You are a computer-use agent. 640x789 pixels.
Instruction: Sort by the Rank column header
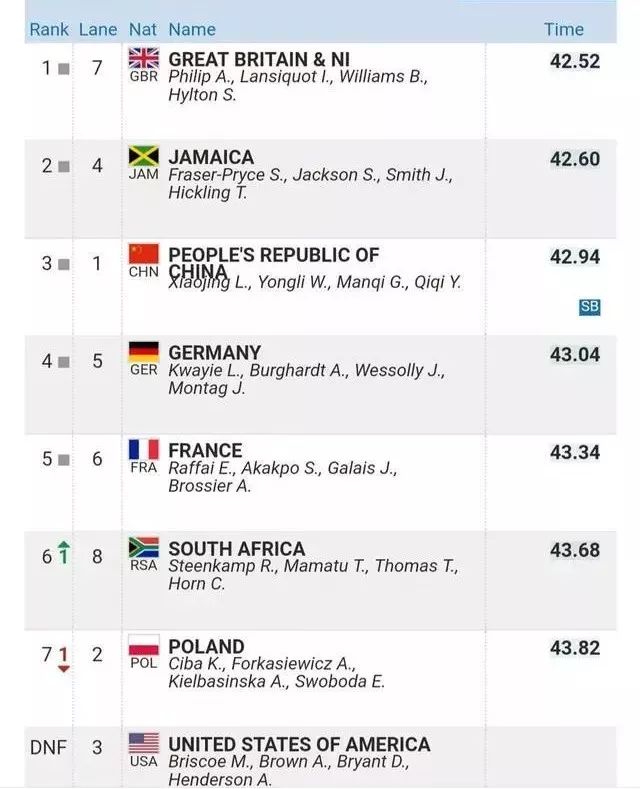click(x=49, y=30)
